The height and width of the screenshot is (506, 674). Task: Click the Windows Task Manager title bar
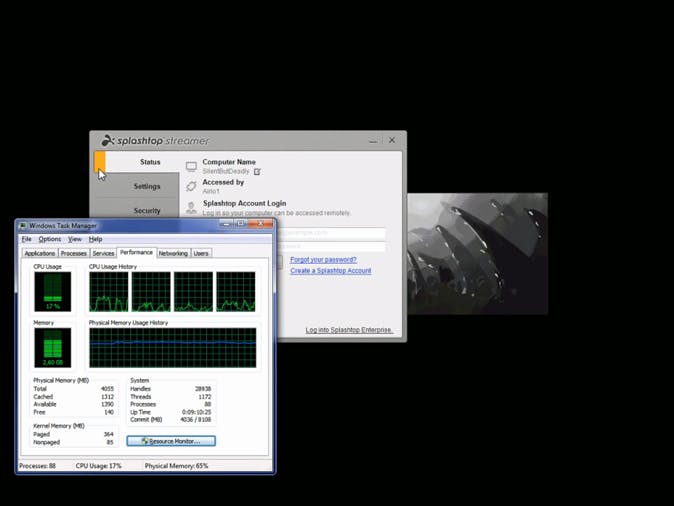click(145, 225)
